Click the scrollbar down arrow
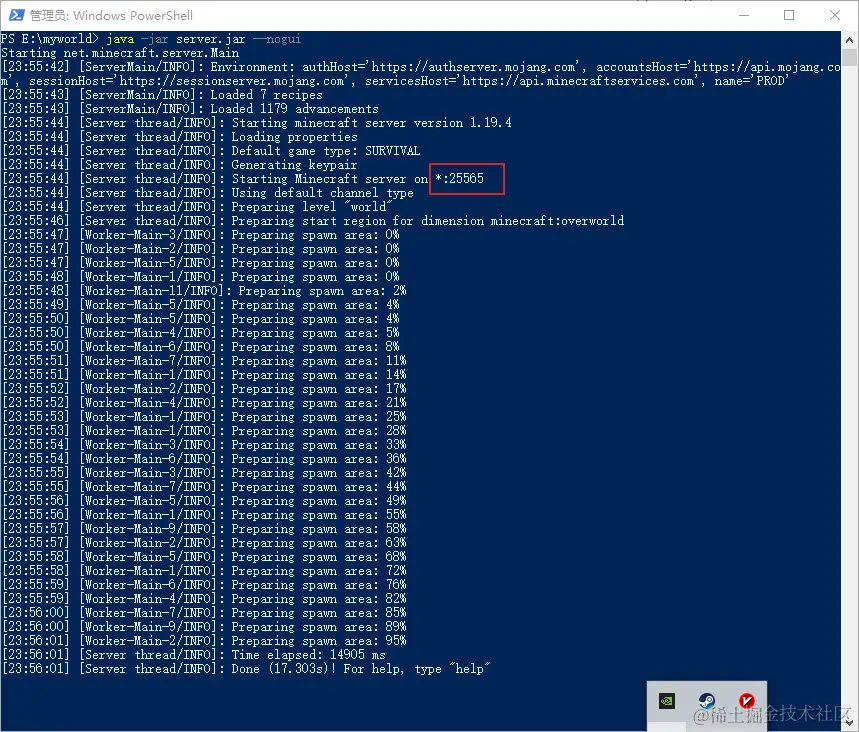The image size is (859, 732). coord(849,723)
